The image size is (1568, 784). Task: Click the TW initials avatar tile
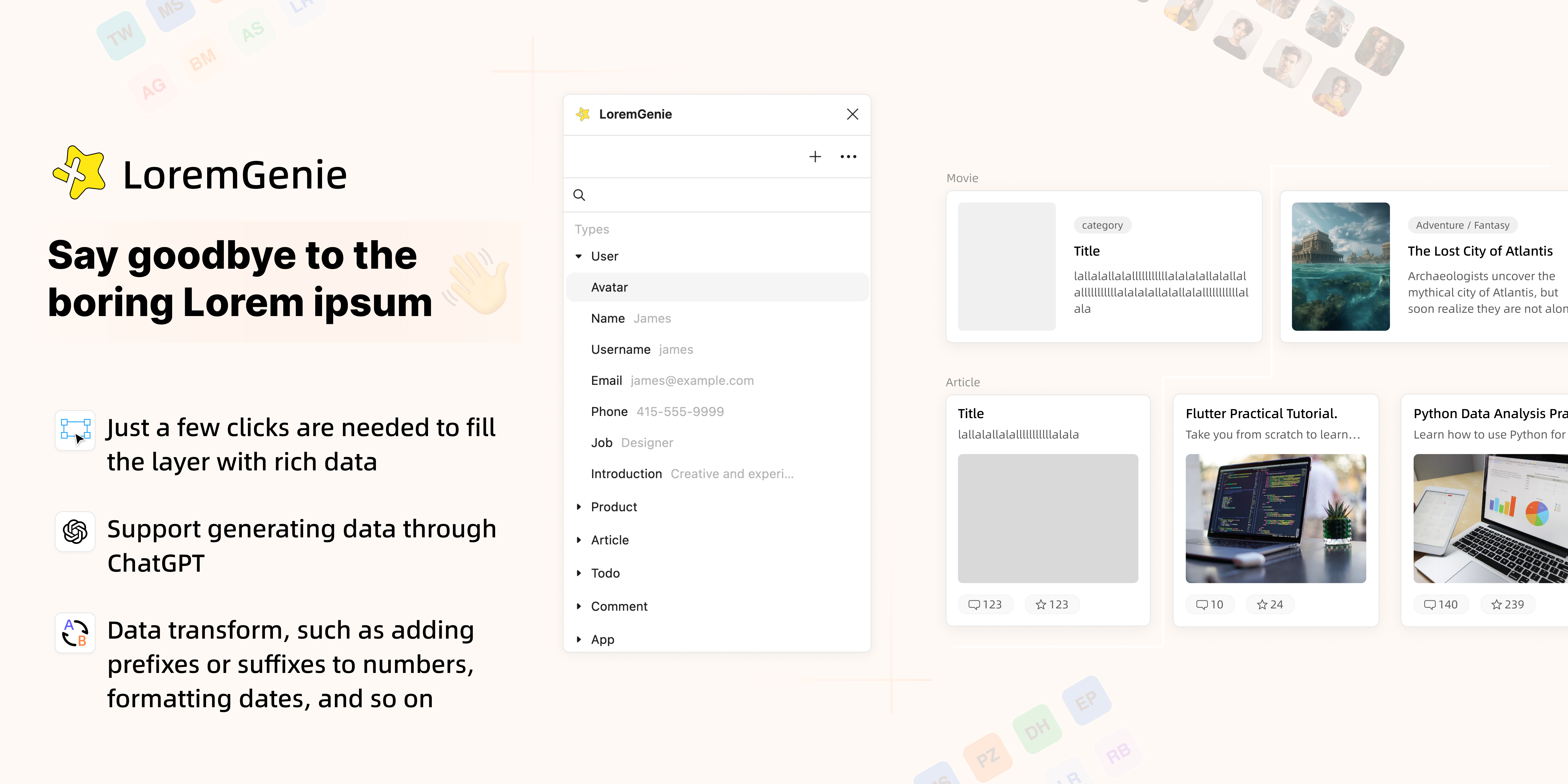[121, 36]
